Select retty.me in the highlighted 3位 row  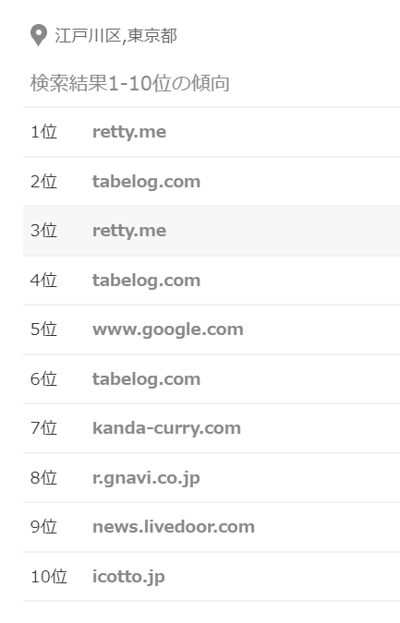129,231
